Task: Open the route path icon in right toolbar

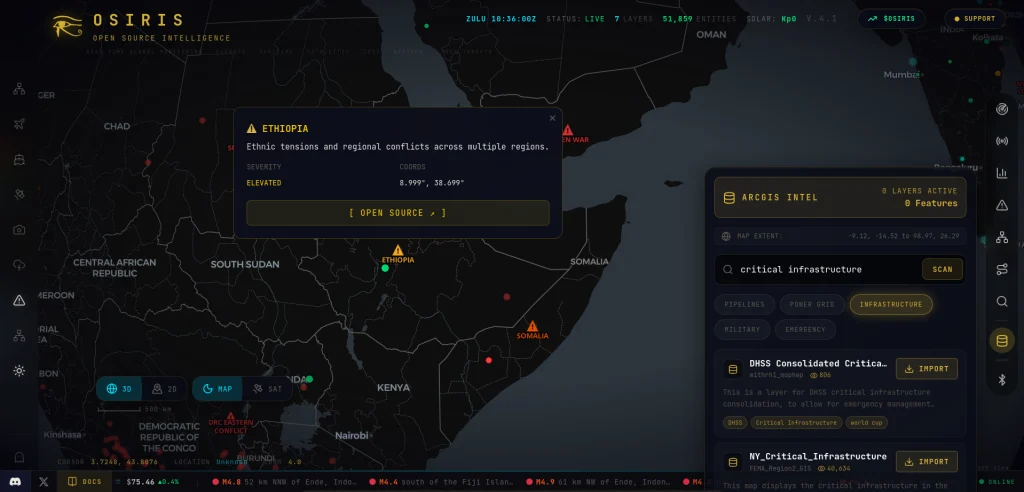Action: [x=1002, y=269]
